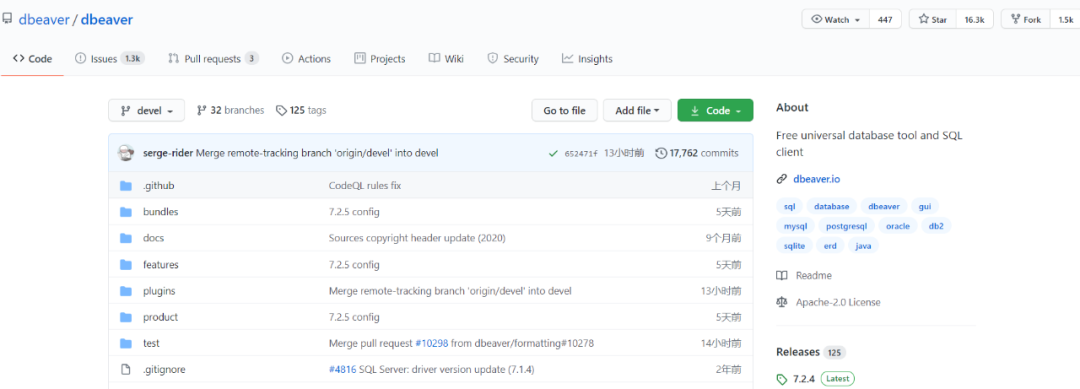Star the dbeaver repository

click(932, 20)
